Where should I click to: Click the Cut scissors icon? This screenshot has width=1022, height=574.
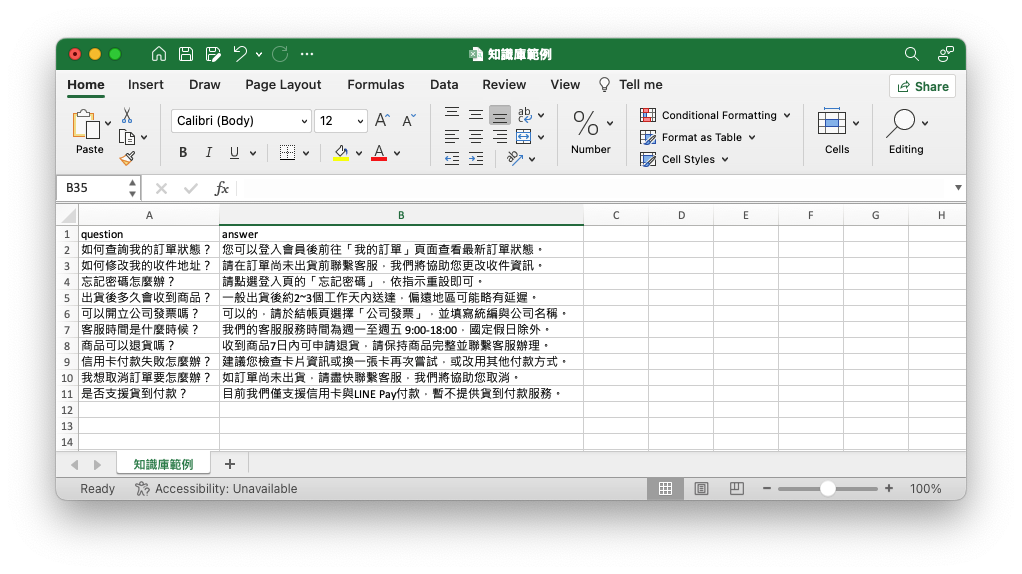(x=127, y=115)
